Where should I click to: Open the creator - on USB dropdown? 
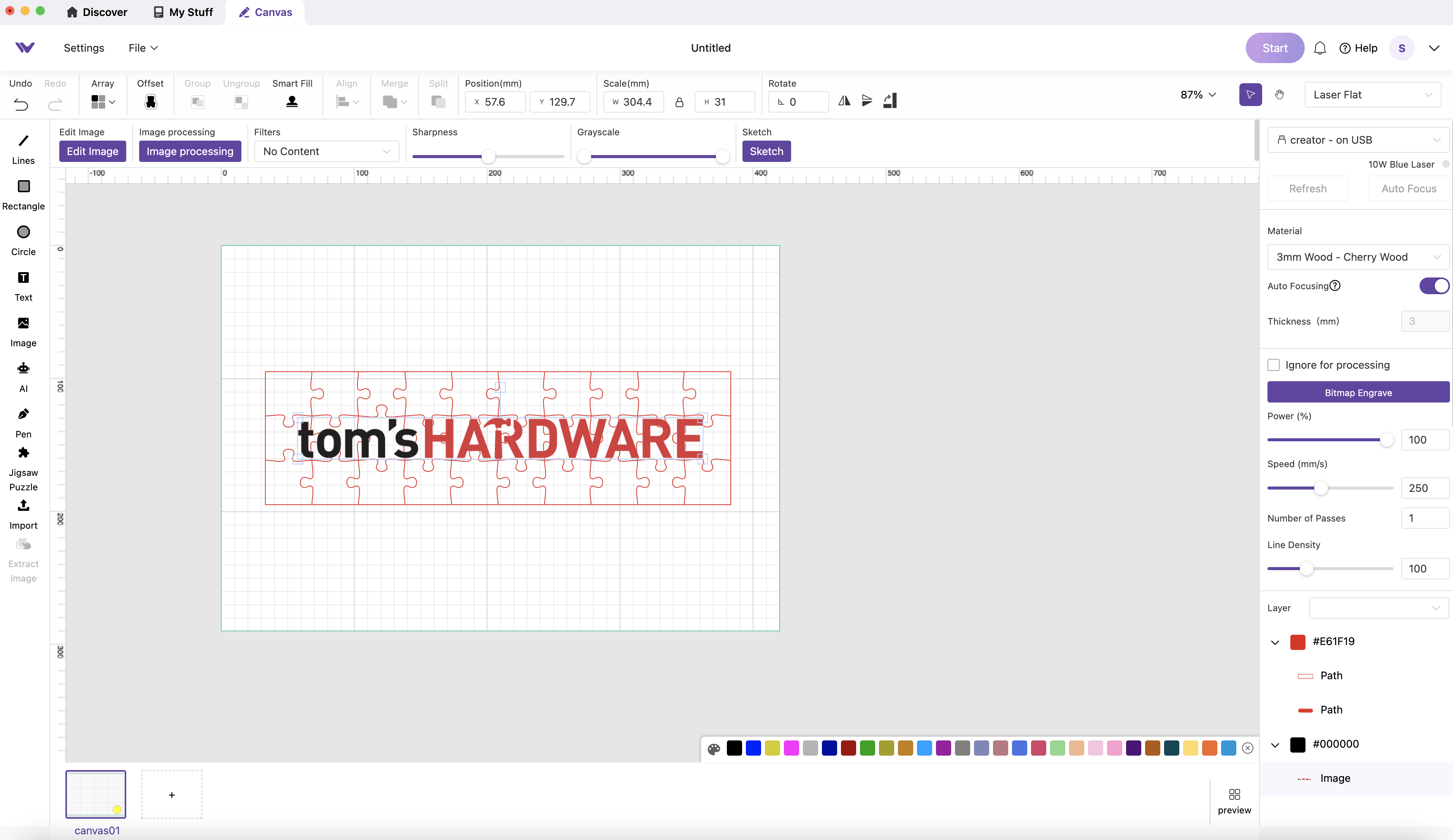coord(1358,140)
